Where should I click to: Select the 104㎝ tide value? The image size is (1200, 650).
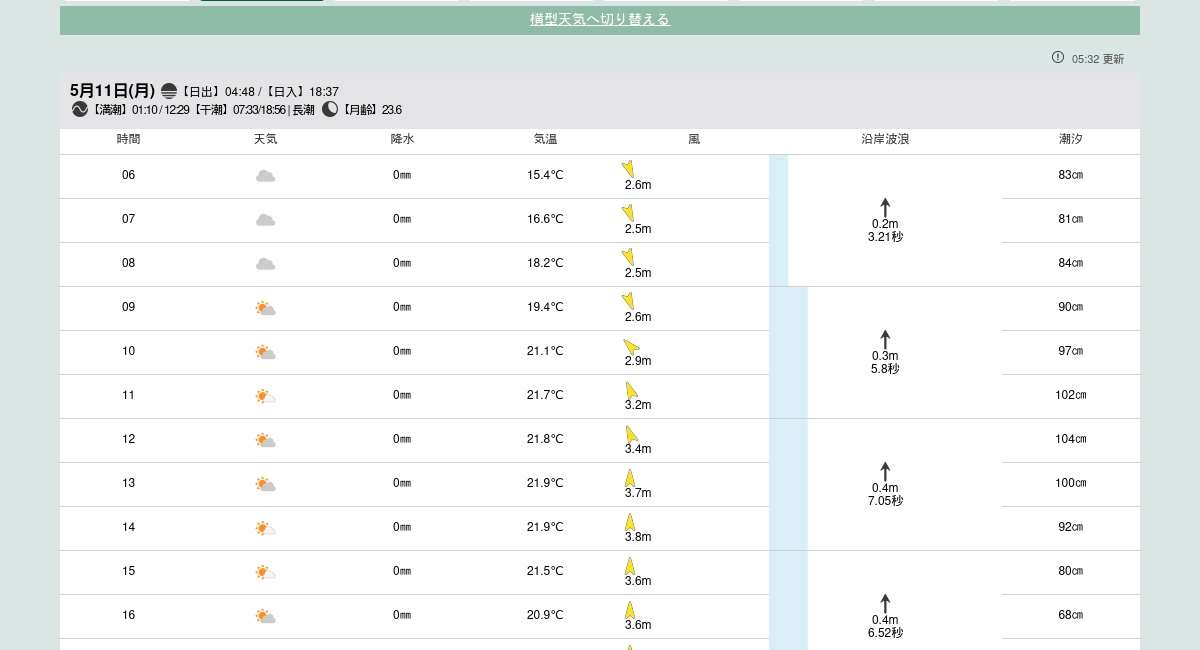pyautogui.click(x=1071, y=439)
